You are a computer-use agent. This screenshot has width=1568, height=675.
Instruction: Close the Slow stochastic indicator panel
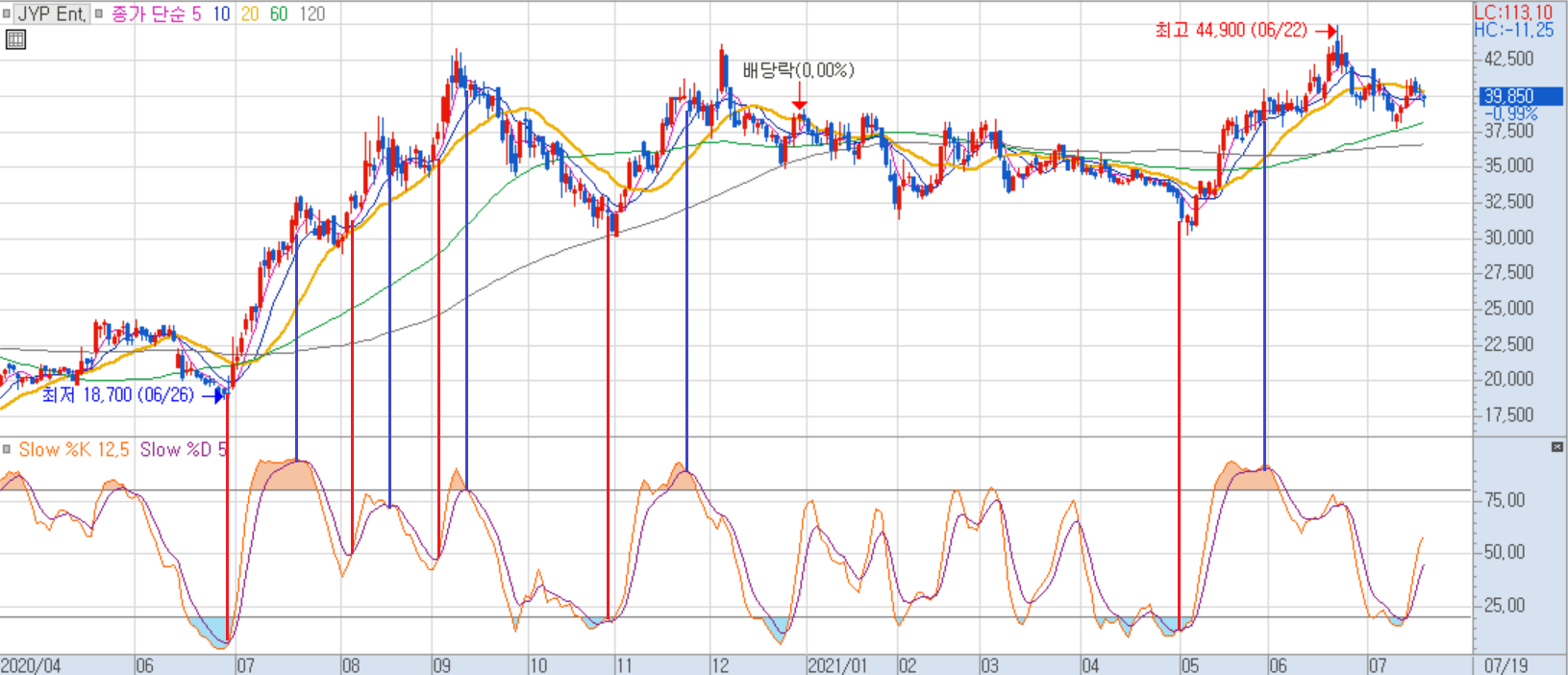click(x=1557, y=447)
